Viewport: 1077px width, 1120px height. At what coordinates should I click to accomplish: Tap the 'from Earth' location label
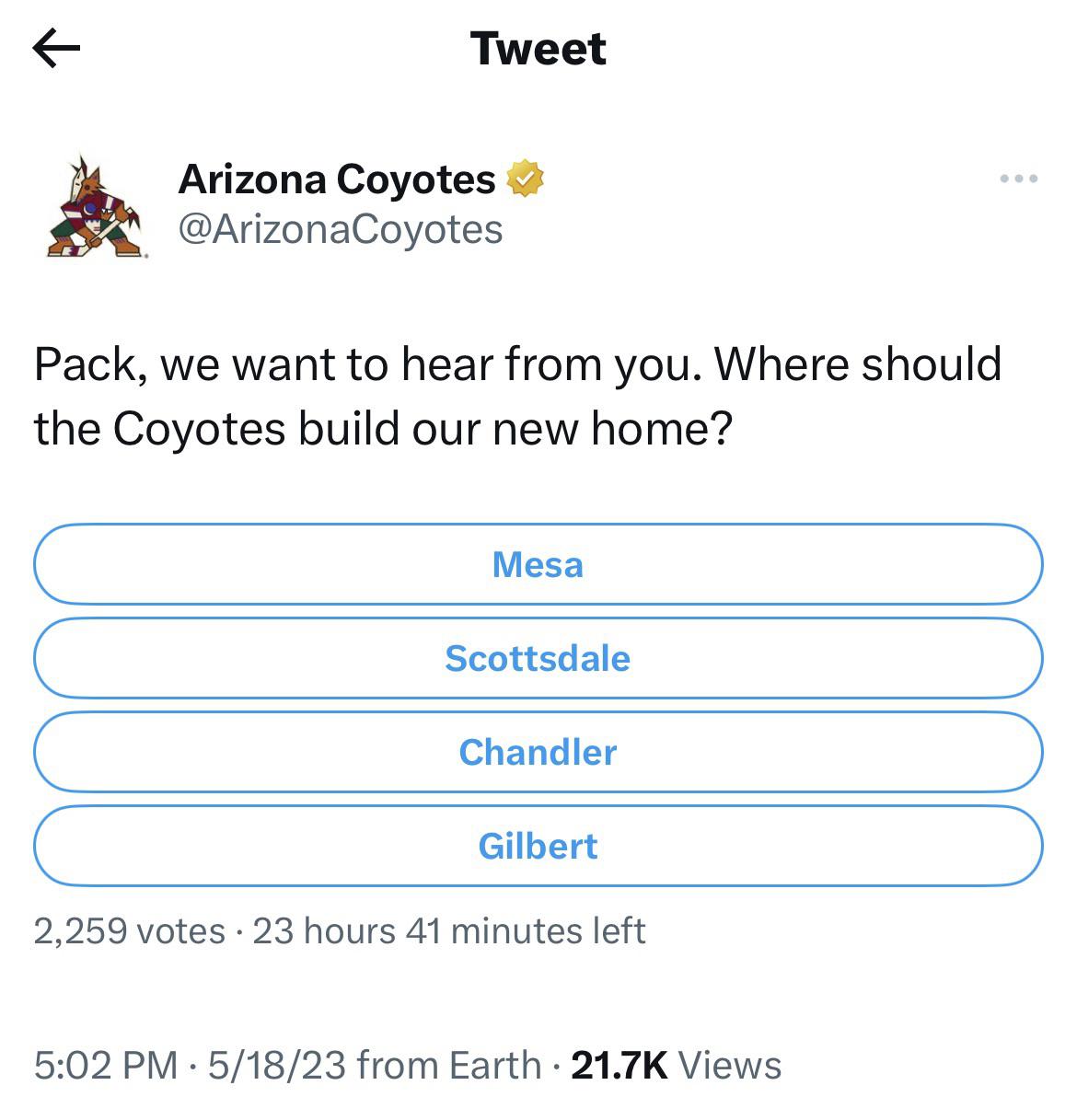449,1066
